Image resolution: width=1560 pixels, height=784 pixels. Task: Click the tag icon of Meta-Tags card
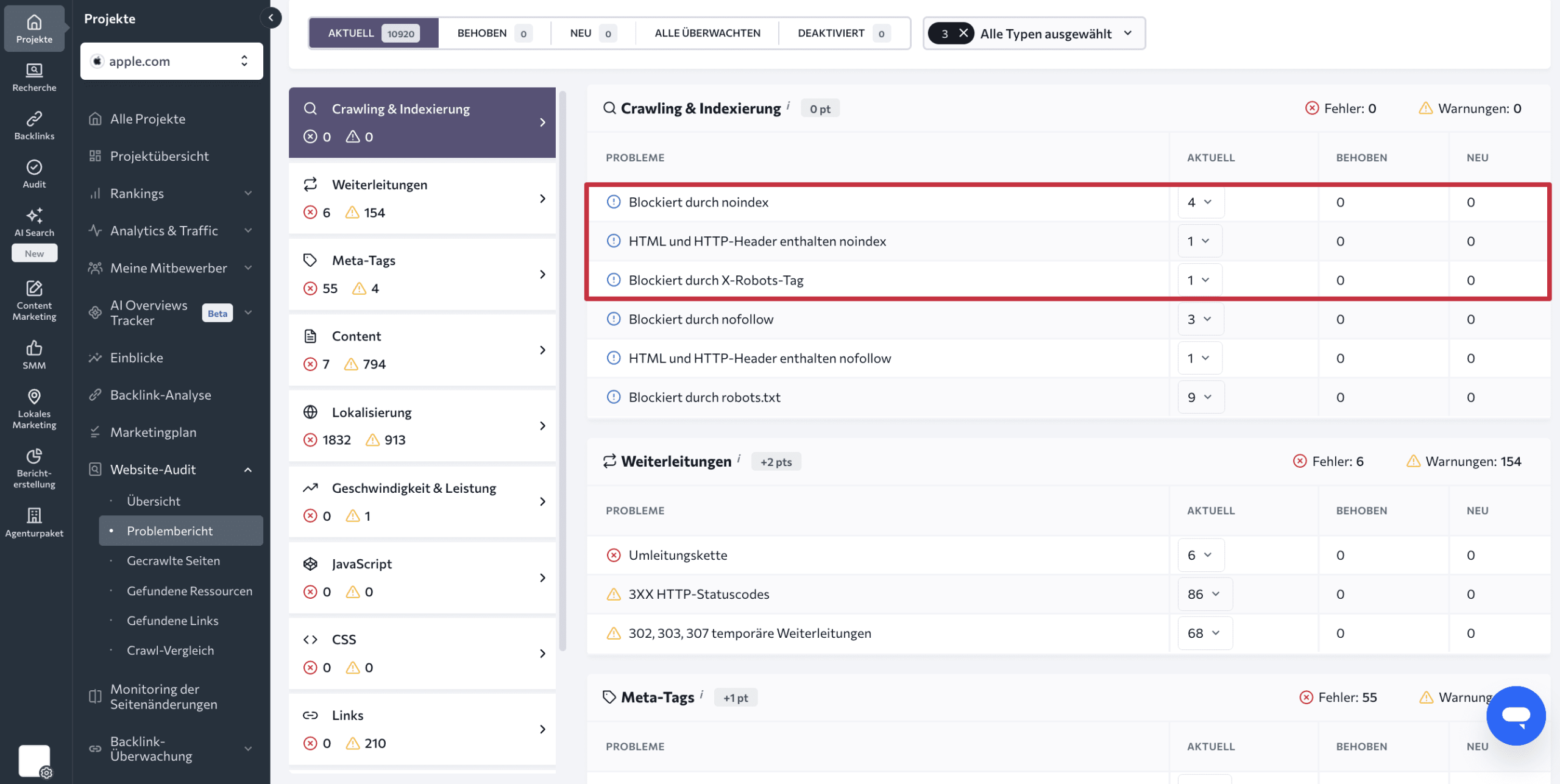tap(310, 260)
